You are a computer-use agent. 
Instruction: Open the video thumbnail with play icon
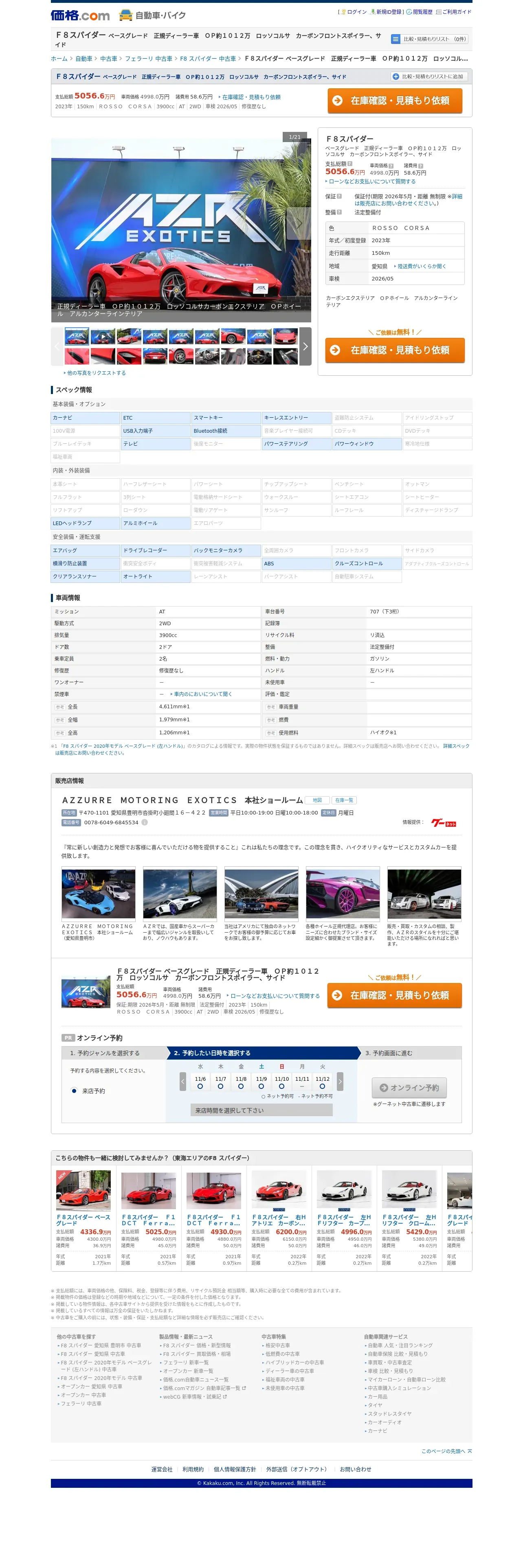(x=102, y=337)
